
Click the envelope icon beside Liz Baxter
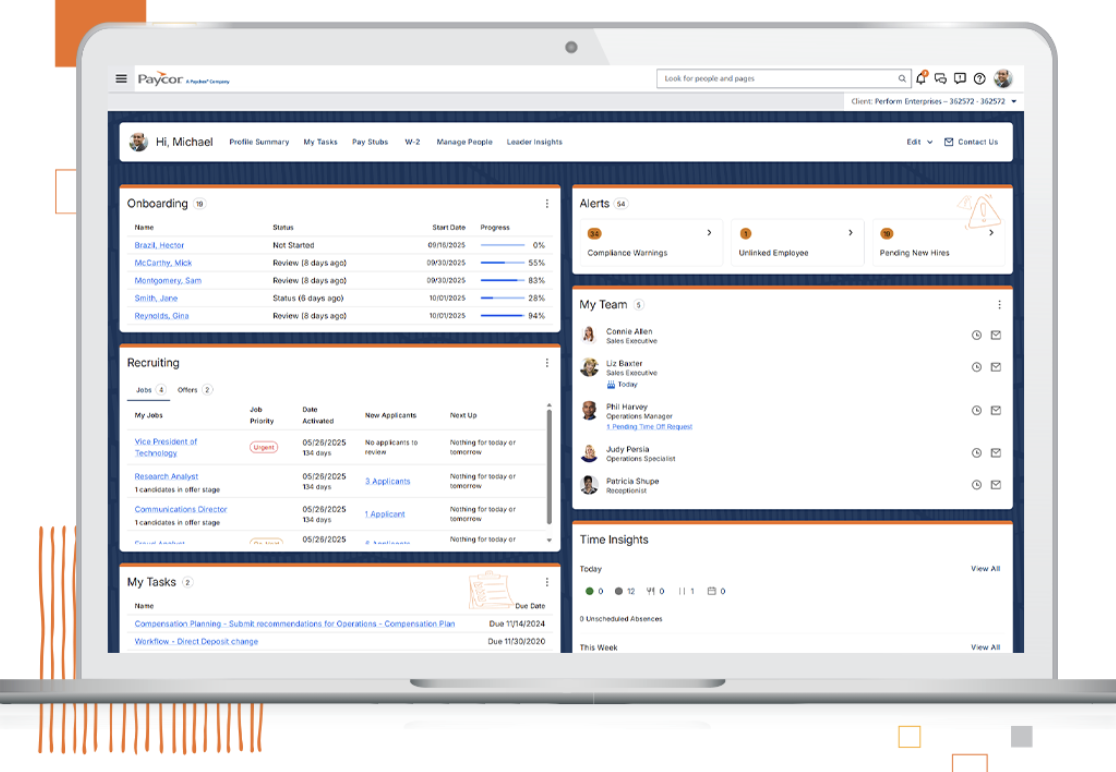click(996, 367)
